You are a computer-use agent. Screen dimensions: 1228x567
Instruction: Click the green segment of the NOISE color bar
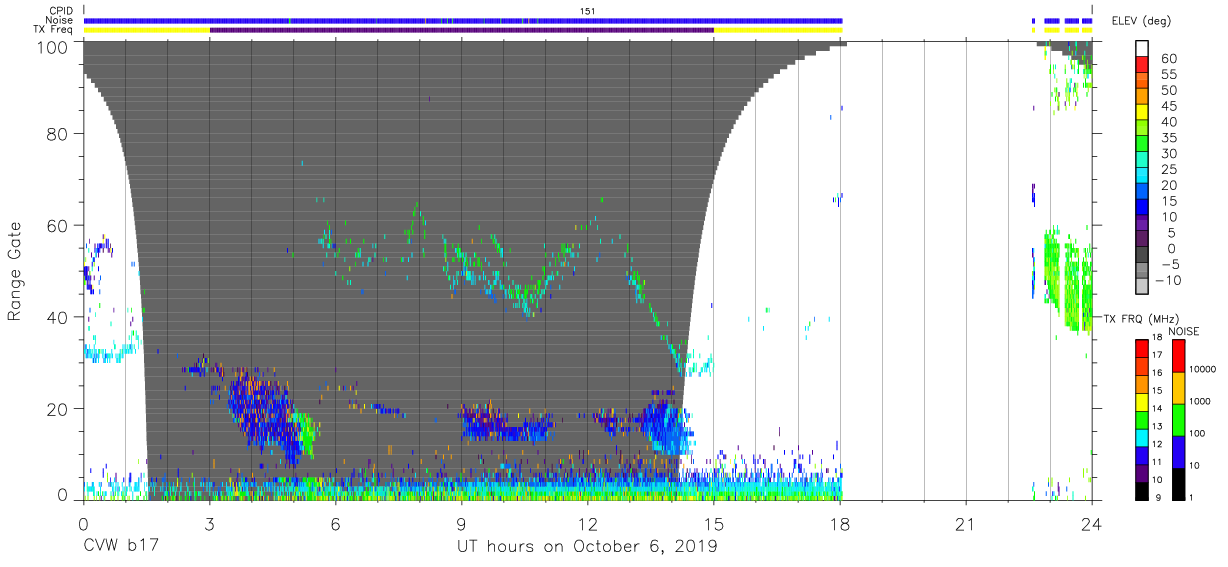pyautogui.click(x=1178, y=420)
